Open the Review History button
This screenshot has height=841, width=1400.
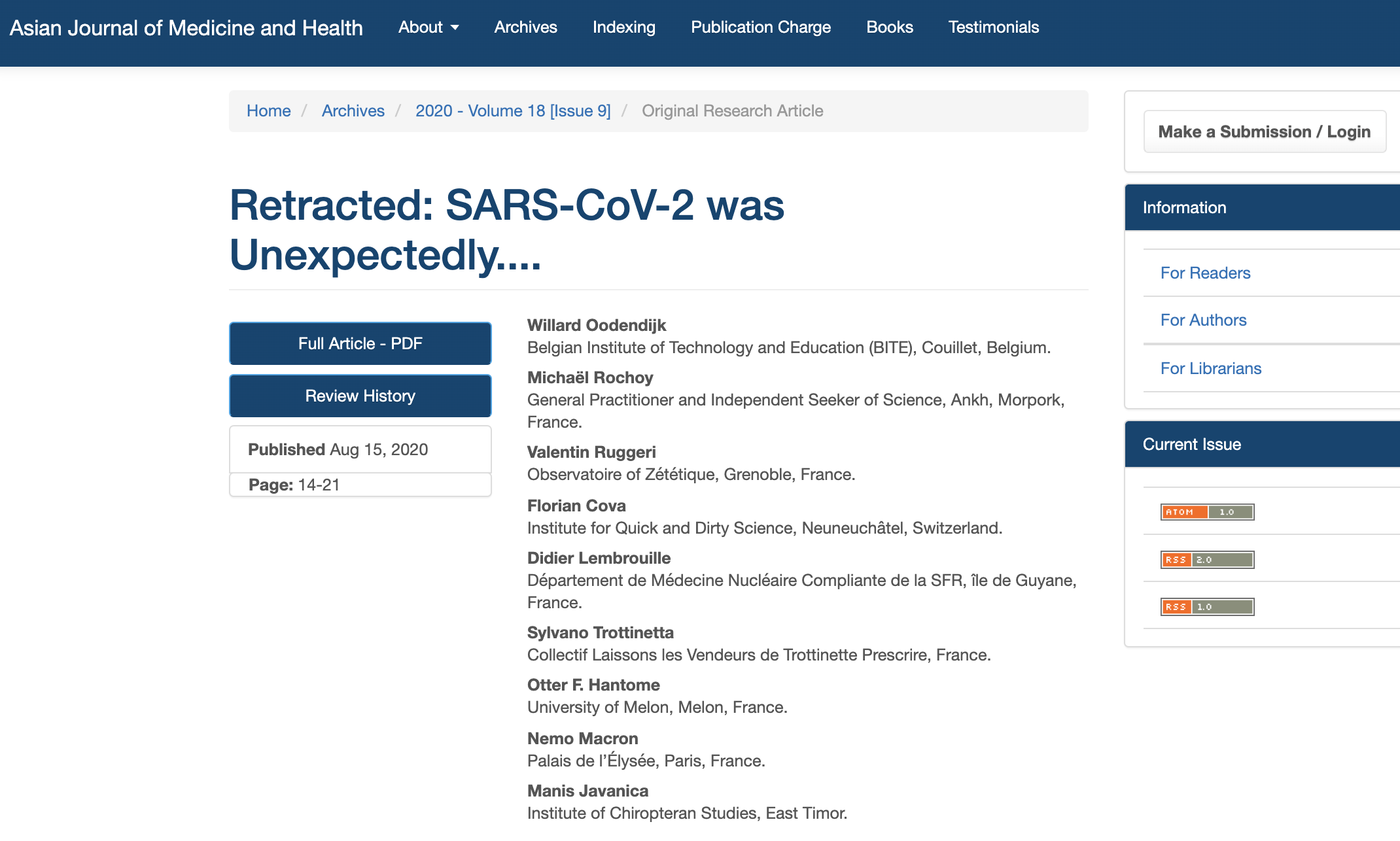[x=360, y=396]
